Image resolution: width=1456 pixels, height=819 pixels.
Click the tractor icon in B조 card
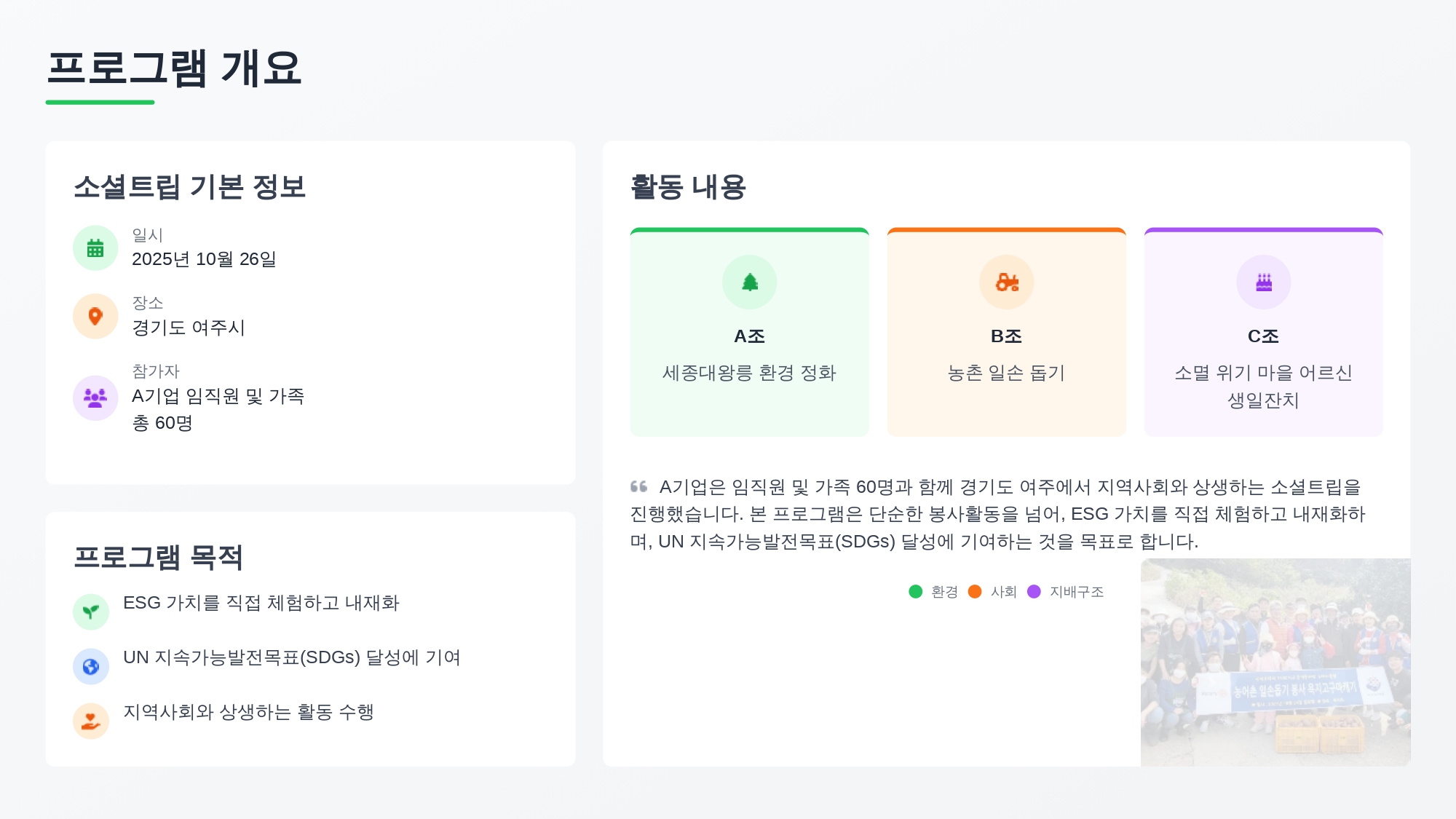[x=1006, y=282]
